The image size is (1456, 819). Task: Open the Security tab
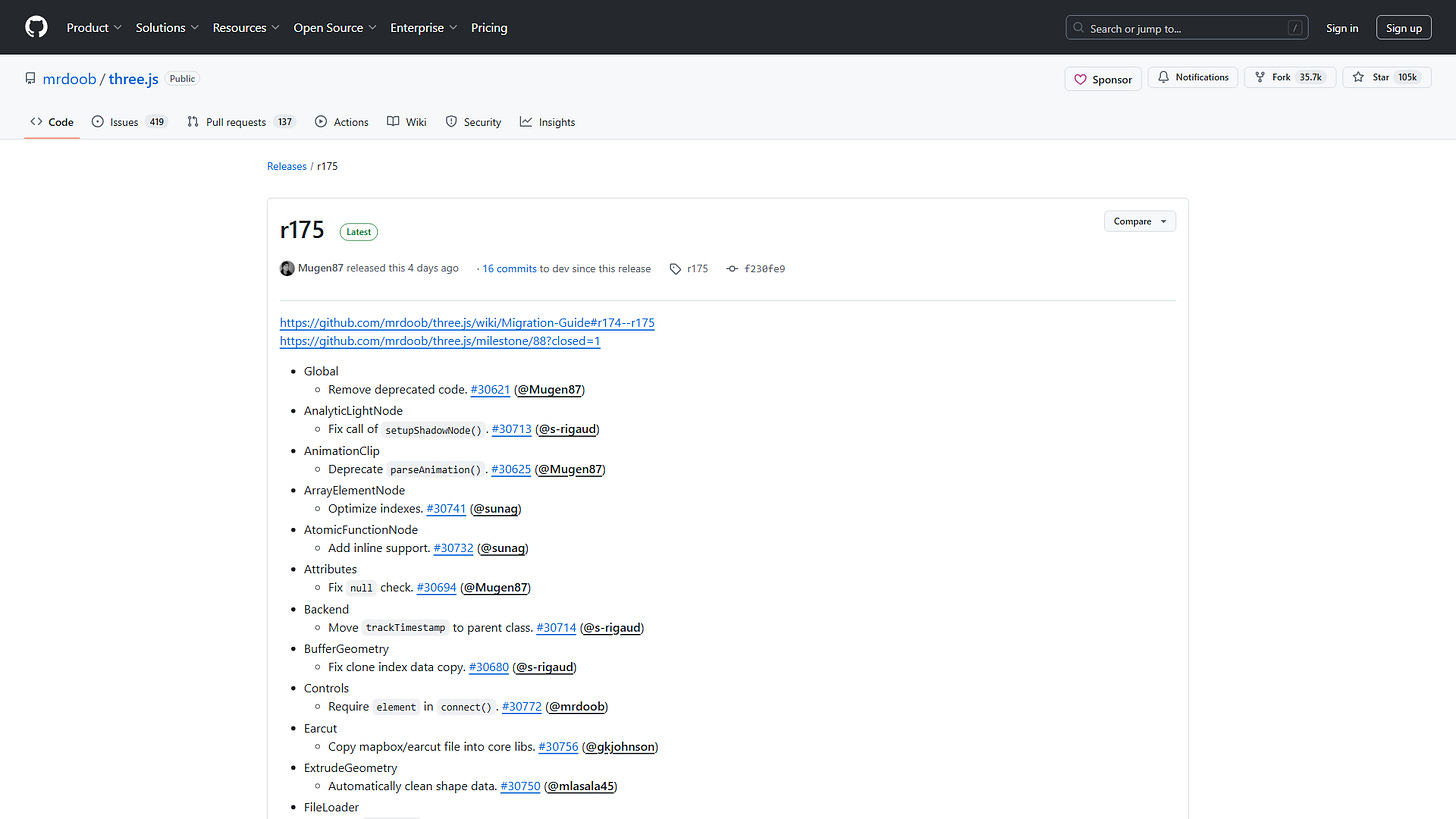click(x=473, y=122)
